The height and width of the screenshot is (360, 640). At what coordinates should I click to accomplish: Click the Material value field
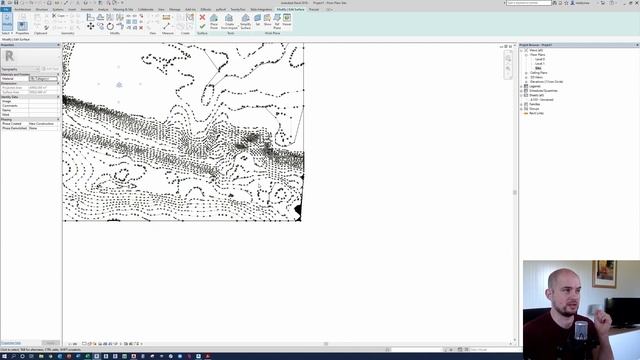(x=44, y=79)
